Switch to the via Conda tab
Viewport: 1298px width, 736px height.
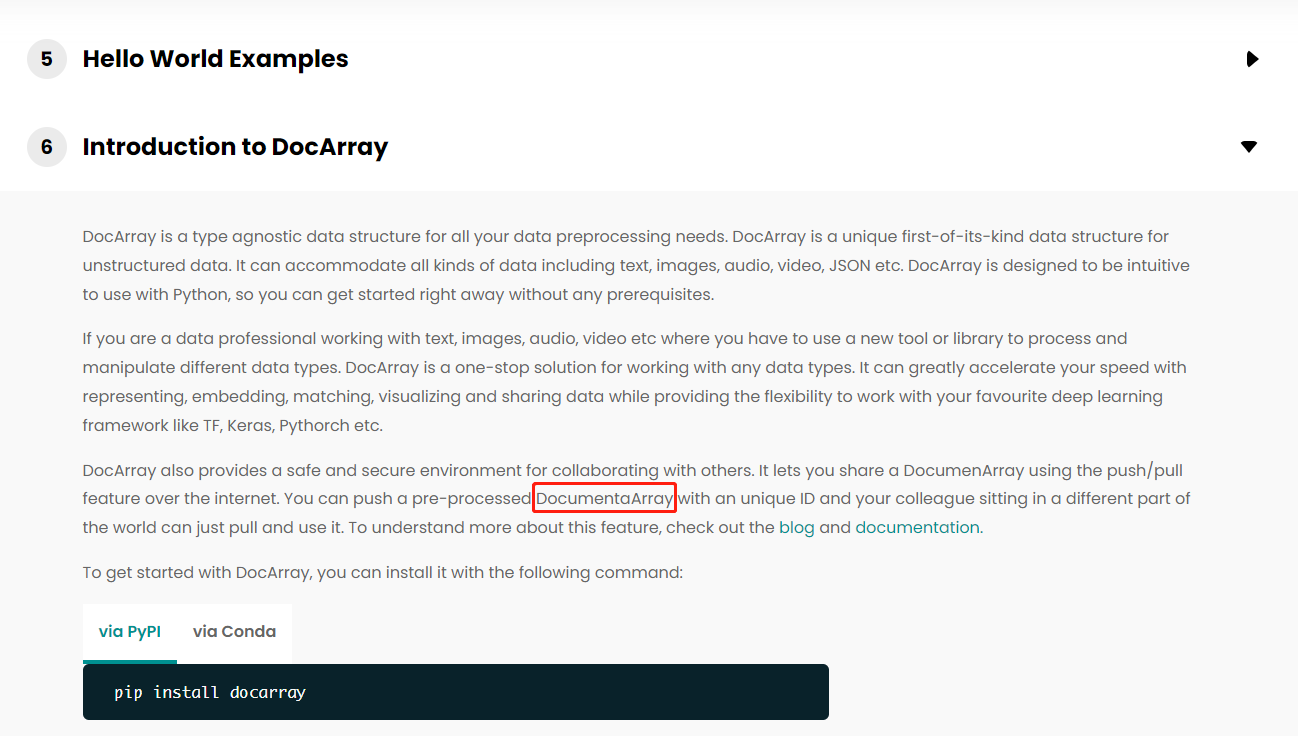point(234,631)
